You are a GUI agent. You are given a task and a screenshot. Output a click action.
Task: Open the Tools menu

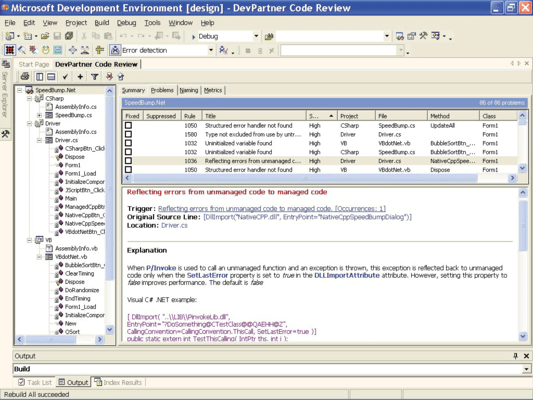(152, 23)
